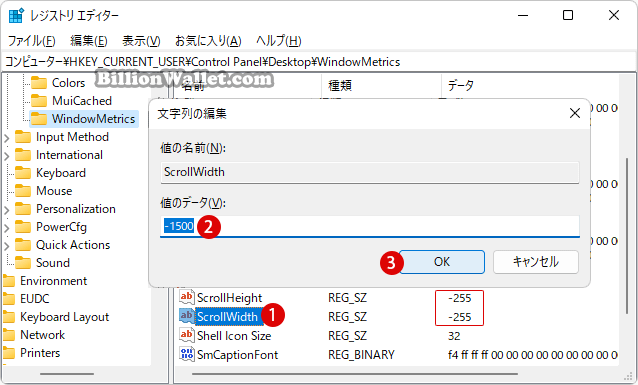Click the ScrollHeight string value icon
The height and width of the screenshot is (385, 638).
(x=187, y=297)
